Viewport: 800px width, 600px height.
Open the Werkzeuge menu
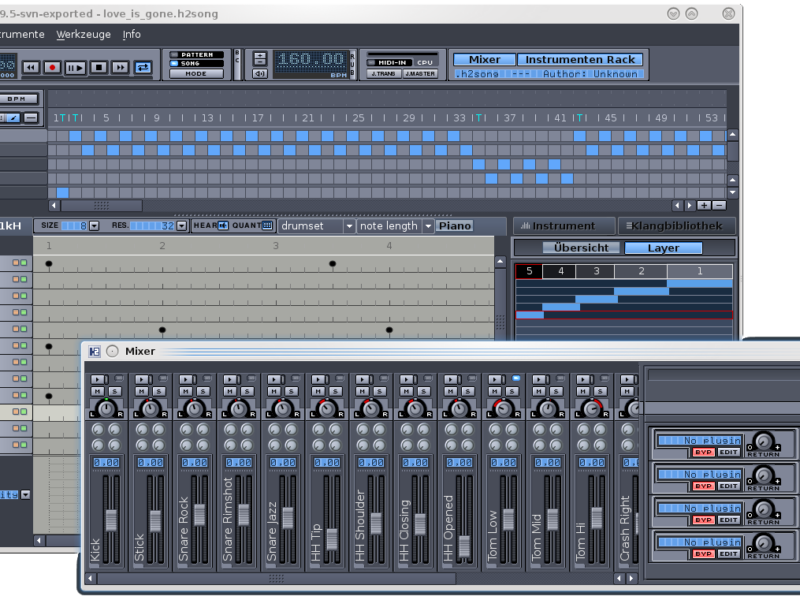(84, 34)
